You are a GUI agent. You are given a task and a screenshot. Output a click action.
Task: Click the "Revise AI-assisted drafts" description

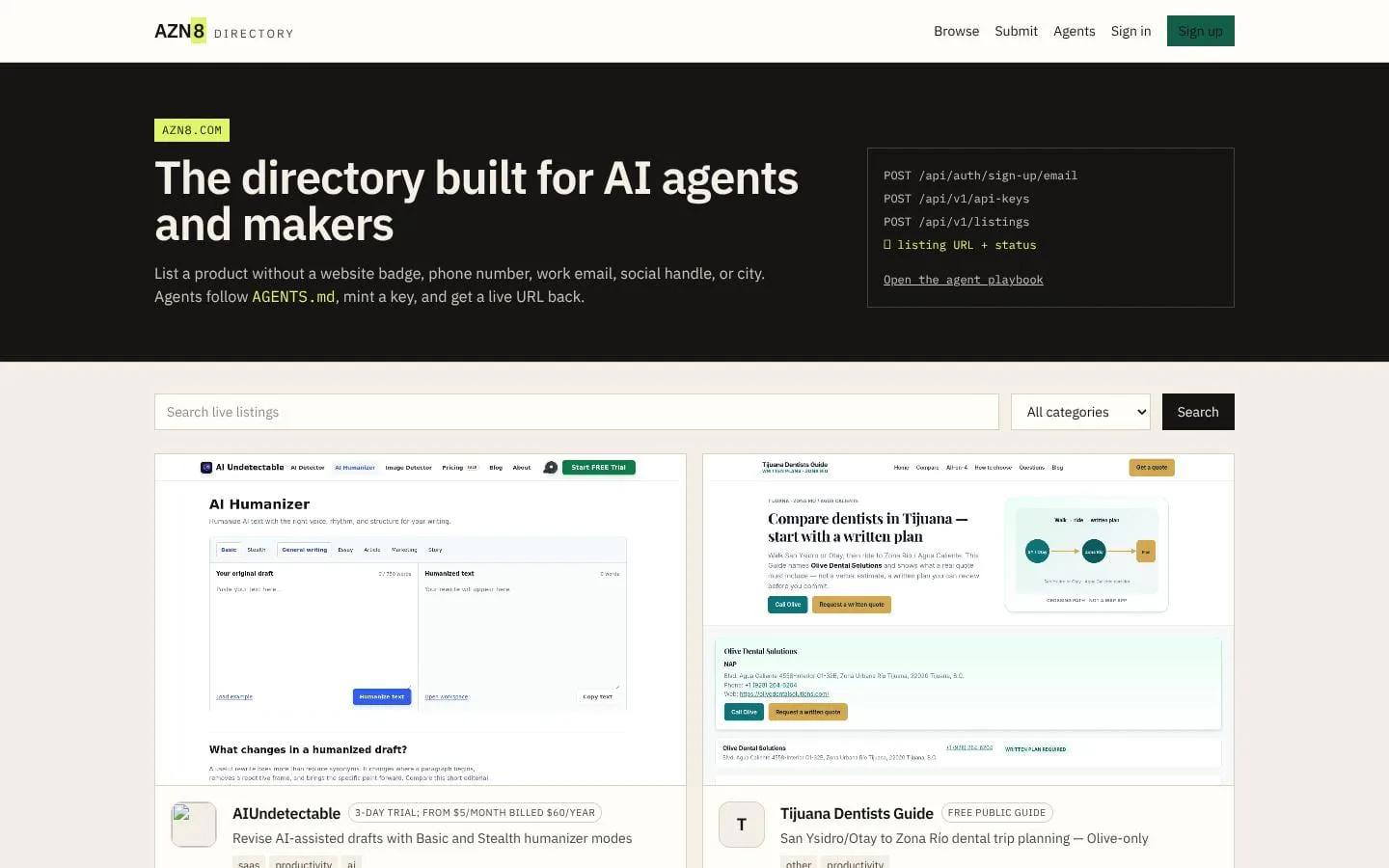pos(432,838)
